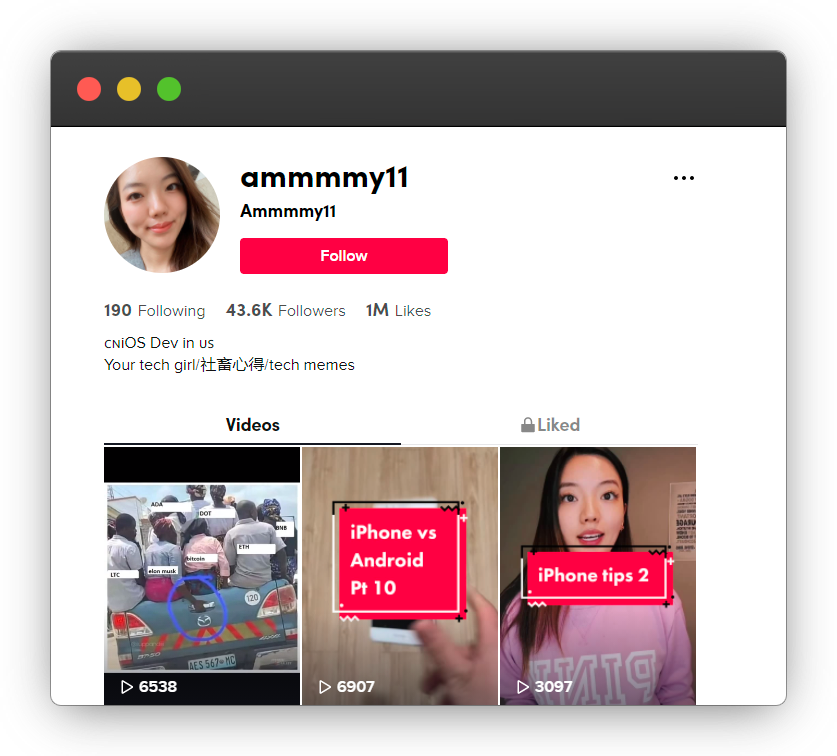The width and height of the screenshot is (837, 756).
Task: Switch to the Videos tab
Action: (252, 425)
